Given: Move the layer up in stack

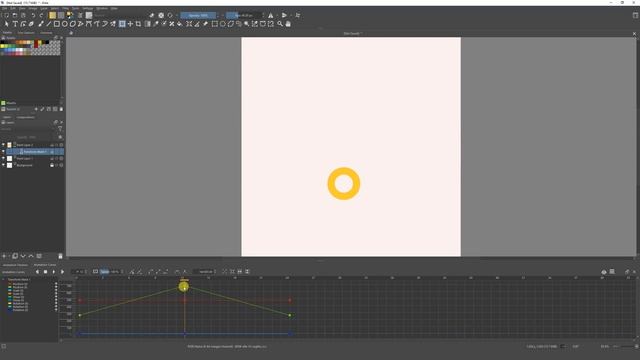Looking at the screenshot, I should coord(31,256).
